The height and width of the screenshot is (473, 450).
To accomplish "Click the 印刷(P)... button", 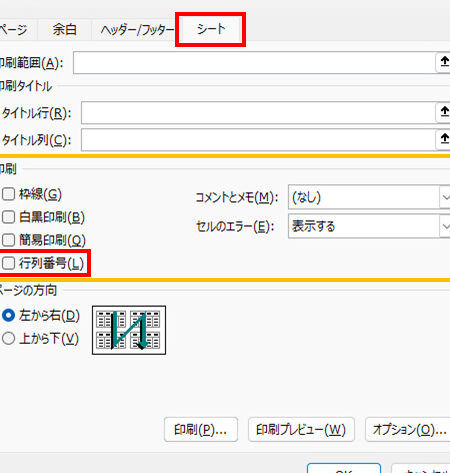I will pos(201,430).
